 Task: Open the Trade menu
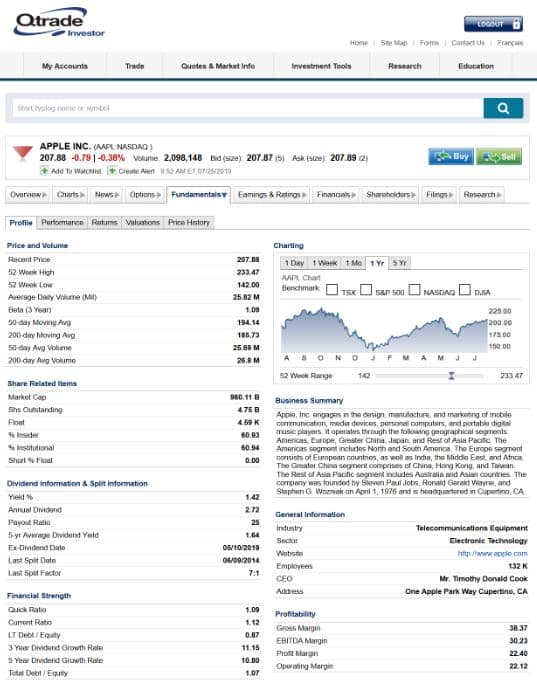(134, 66)
